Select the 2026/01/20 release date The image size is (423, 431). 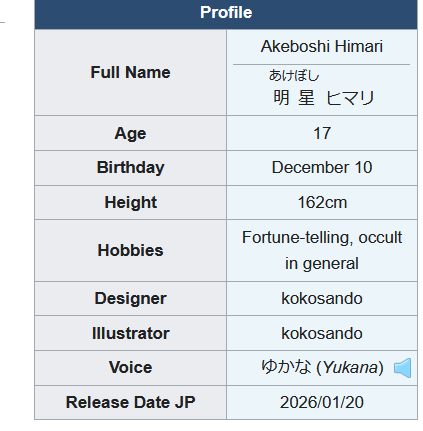[322, 402]
